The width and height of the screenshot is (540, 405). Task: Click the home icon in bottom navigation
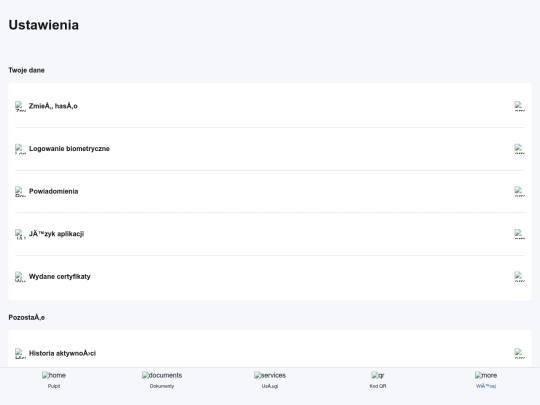(x=54, y=375)
